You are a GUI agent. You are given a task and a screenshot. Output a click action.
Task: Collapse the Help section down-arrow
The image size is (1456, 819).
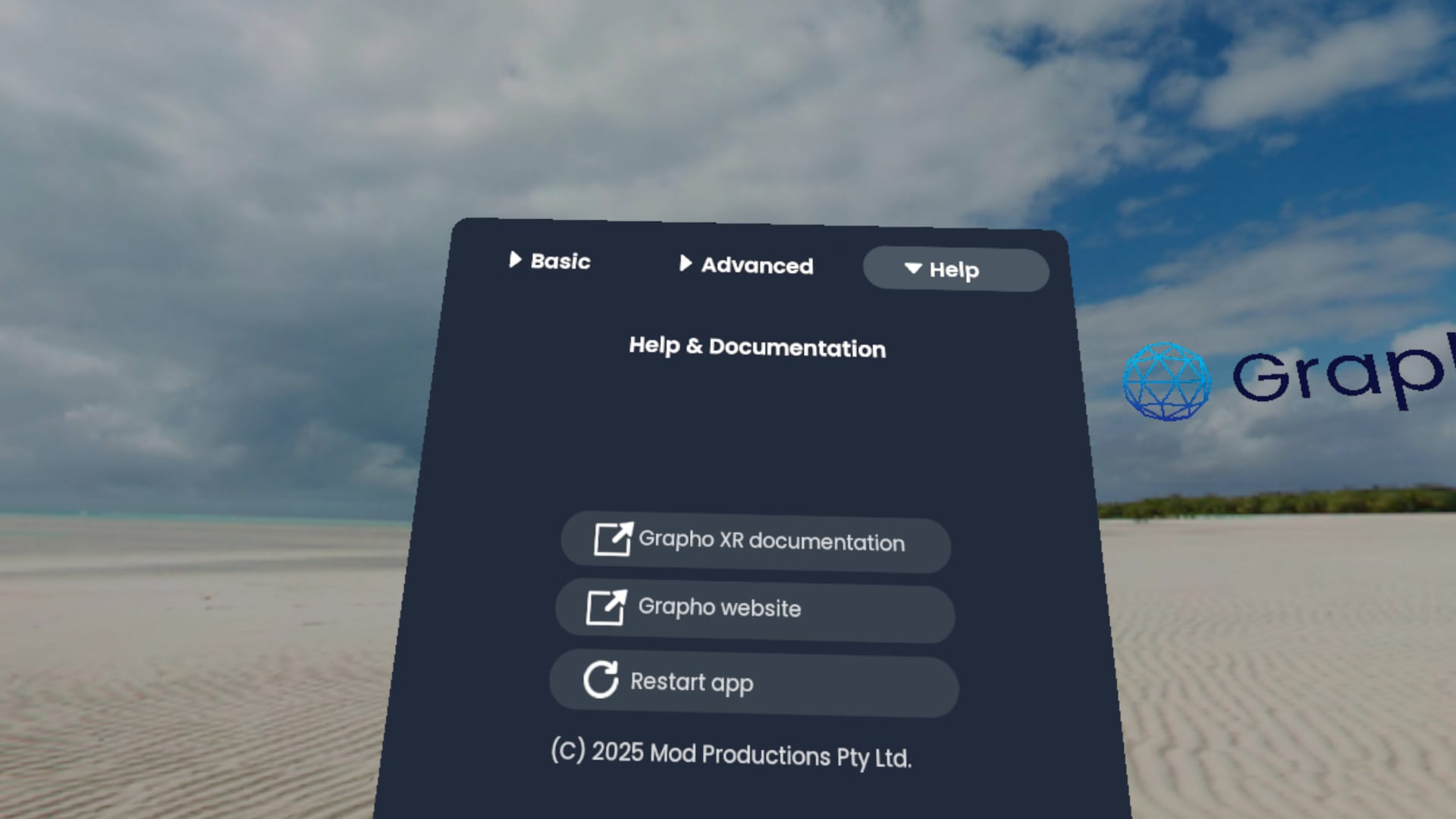coord(913,268)
